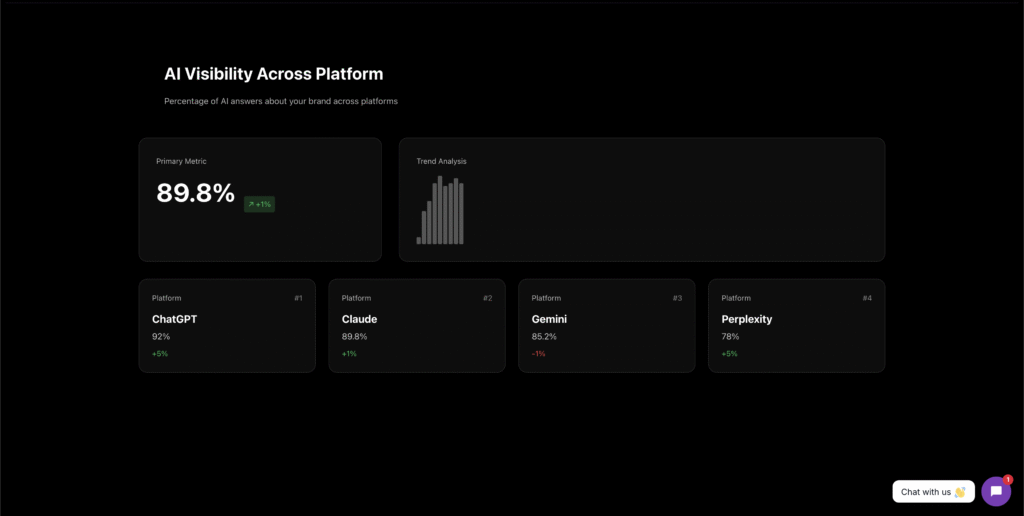Click the Trend Analysis label
This screenshot has width=1024, height=516.
[441, 161]
